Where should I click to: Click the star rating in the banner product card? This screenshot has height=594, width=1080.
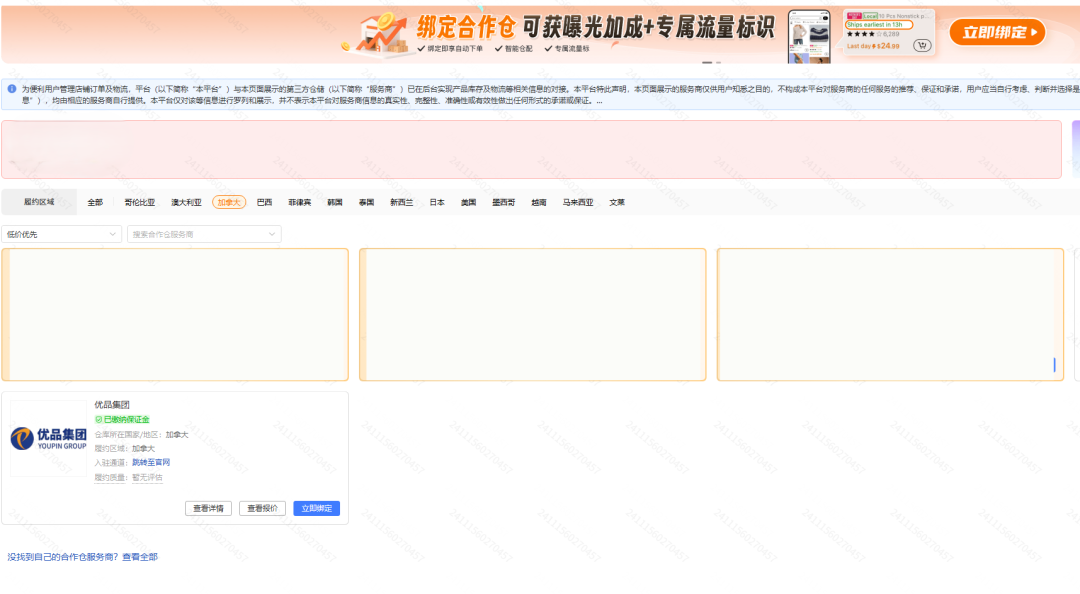(x=864, y=32)
